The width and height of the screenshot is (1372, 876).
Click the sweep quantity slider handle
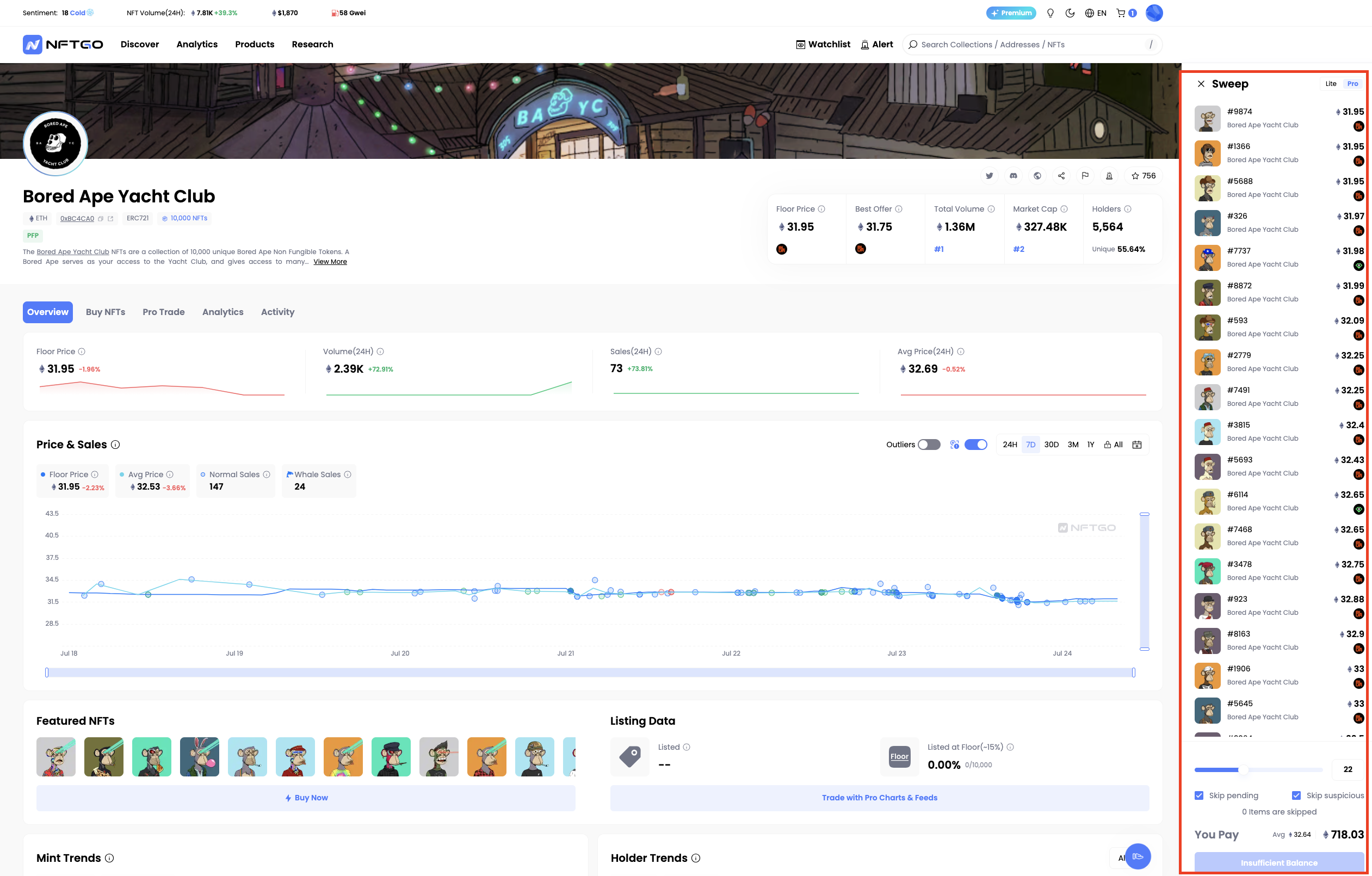pos(1243,769)
